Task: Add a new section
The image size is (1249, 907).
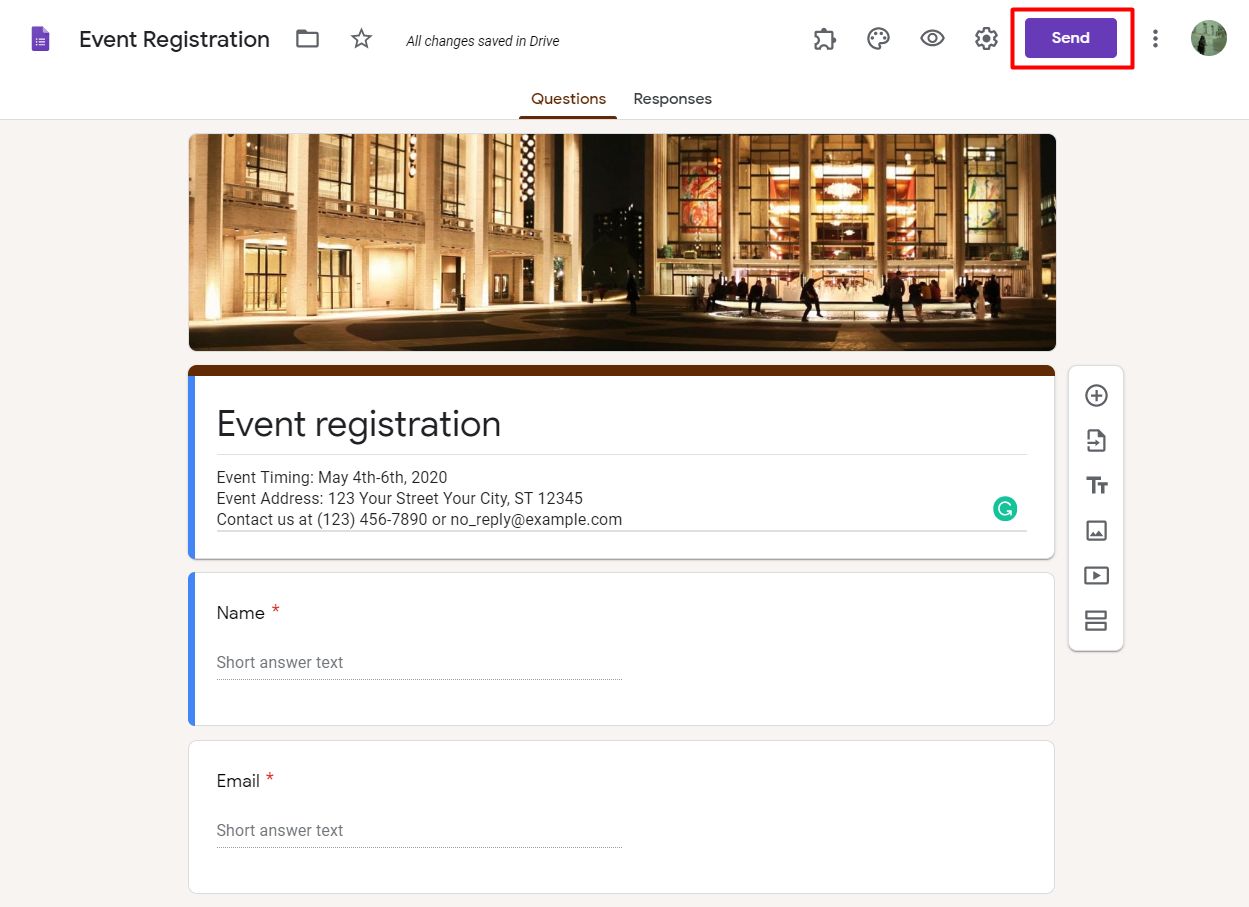Action: coord(1096,621)
